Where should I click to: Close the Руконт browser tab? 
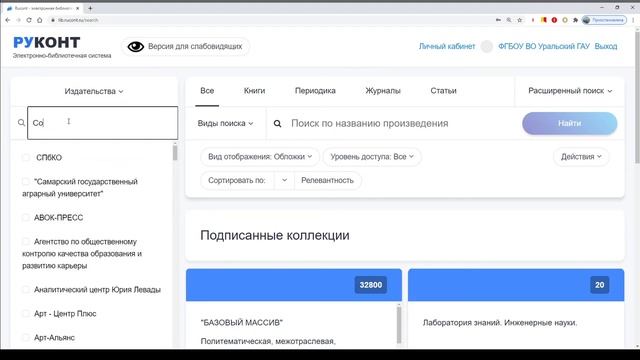78,8
